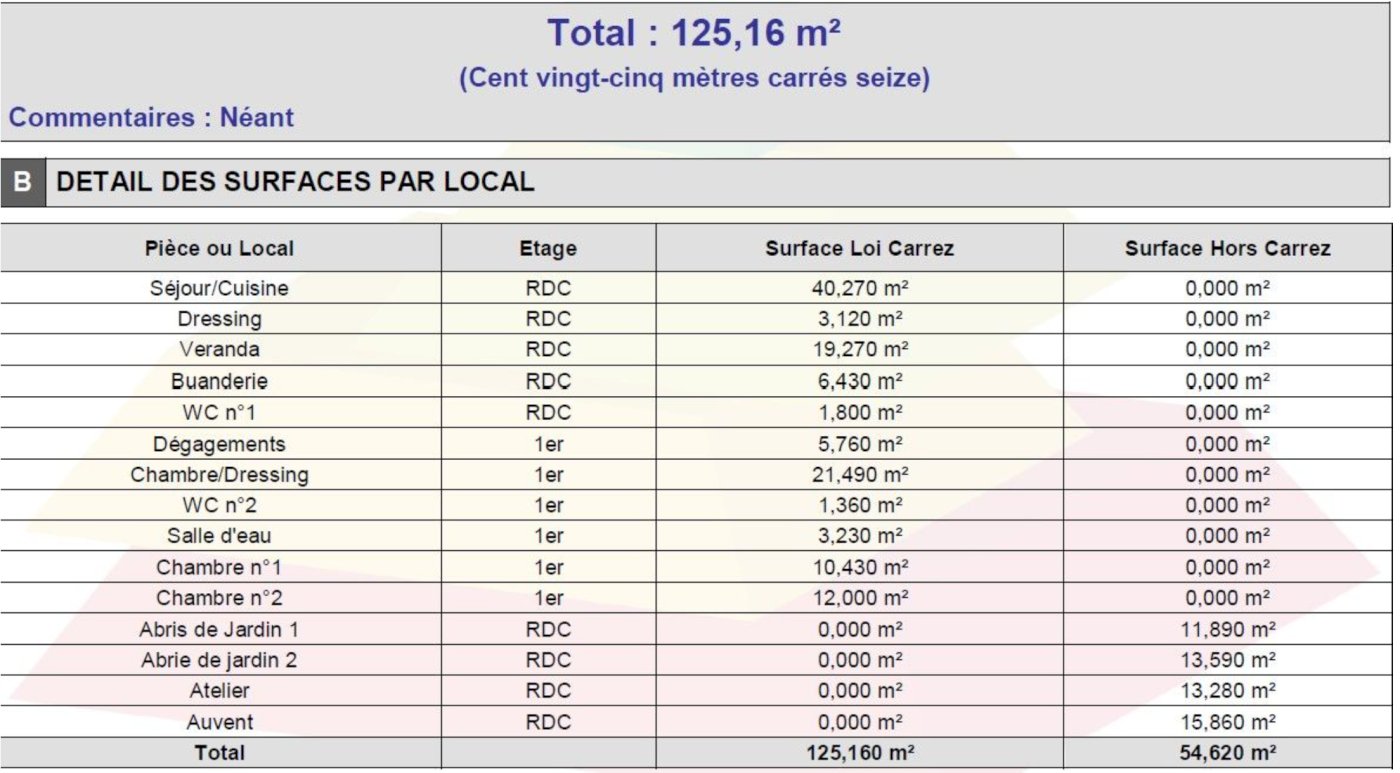Select the 125,160 m² total cell
This screenshot has width=1400, height=773.
pyautogui.click(x=859, y=753)
